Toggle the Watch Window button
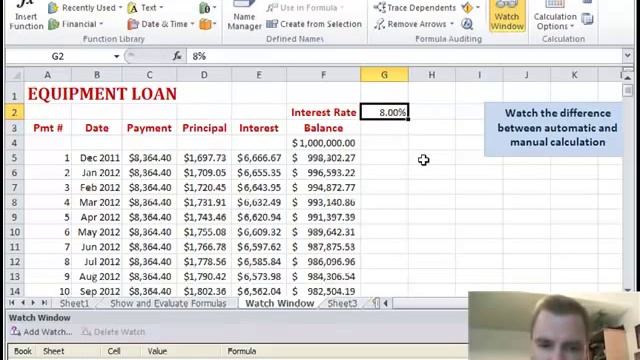The image size is (640, 360). click(507, 16)
